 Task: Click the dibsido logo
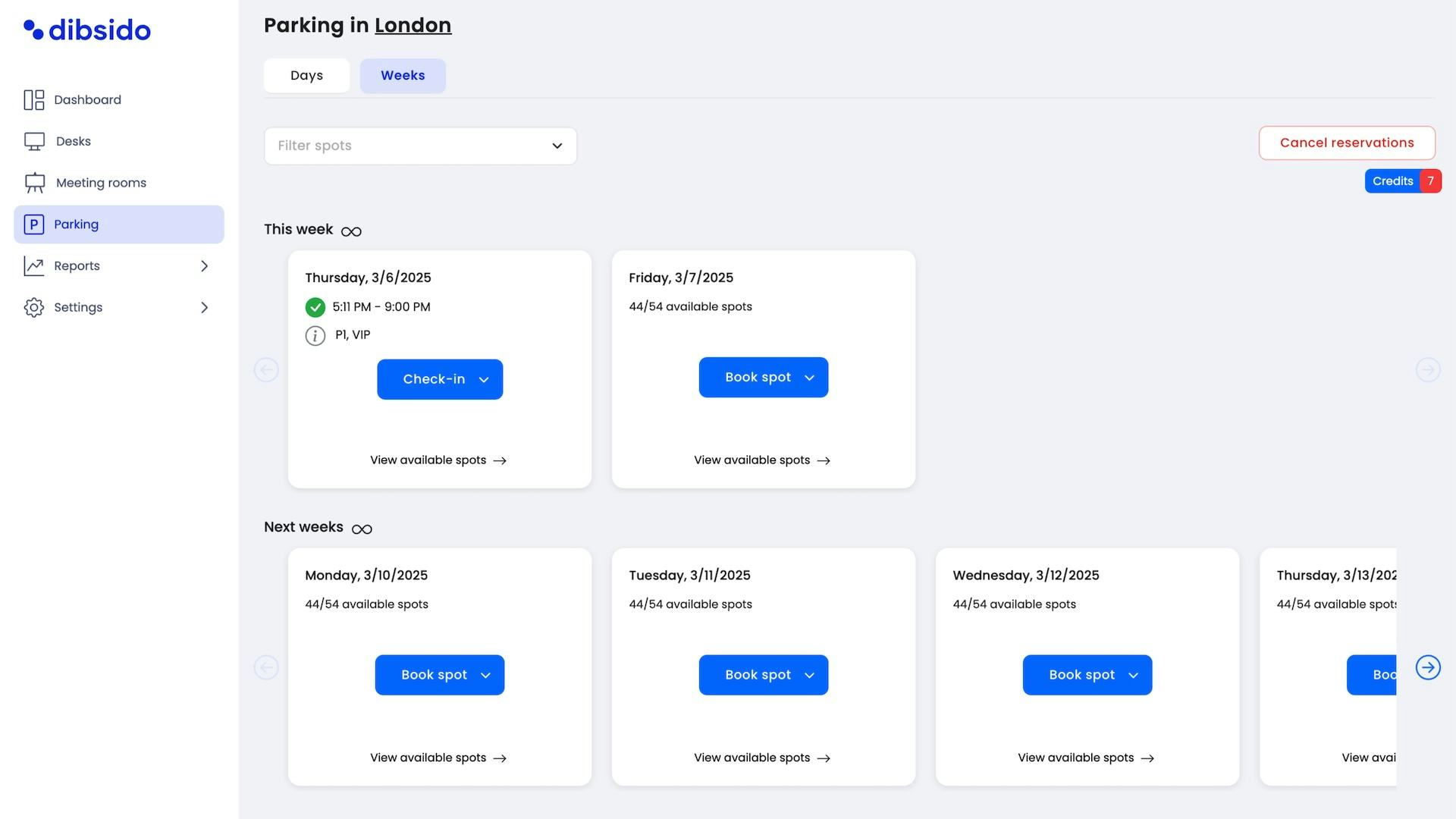coord(87,30)
